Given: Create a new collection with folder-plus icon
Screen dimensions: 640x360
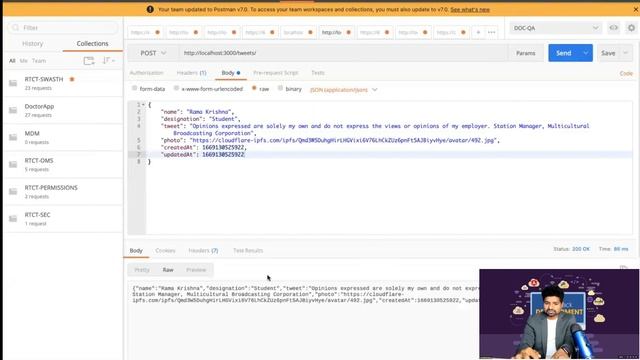Looking at the screenshot, I should coord(89,61).
